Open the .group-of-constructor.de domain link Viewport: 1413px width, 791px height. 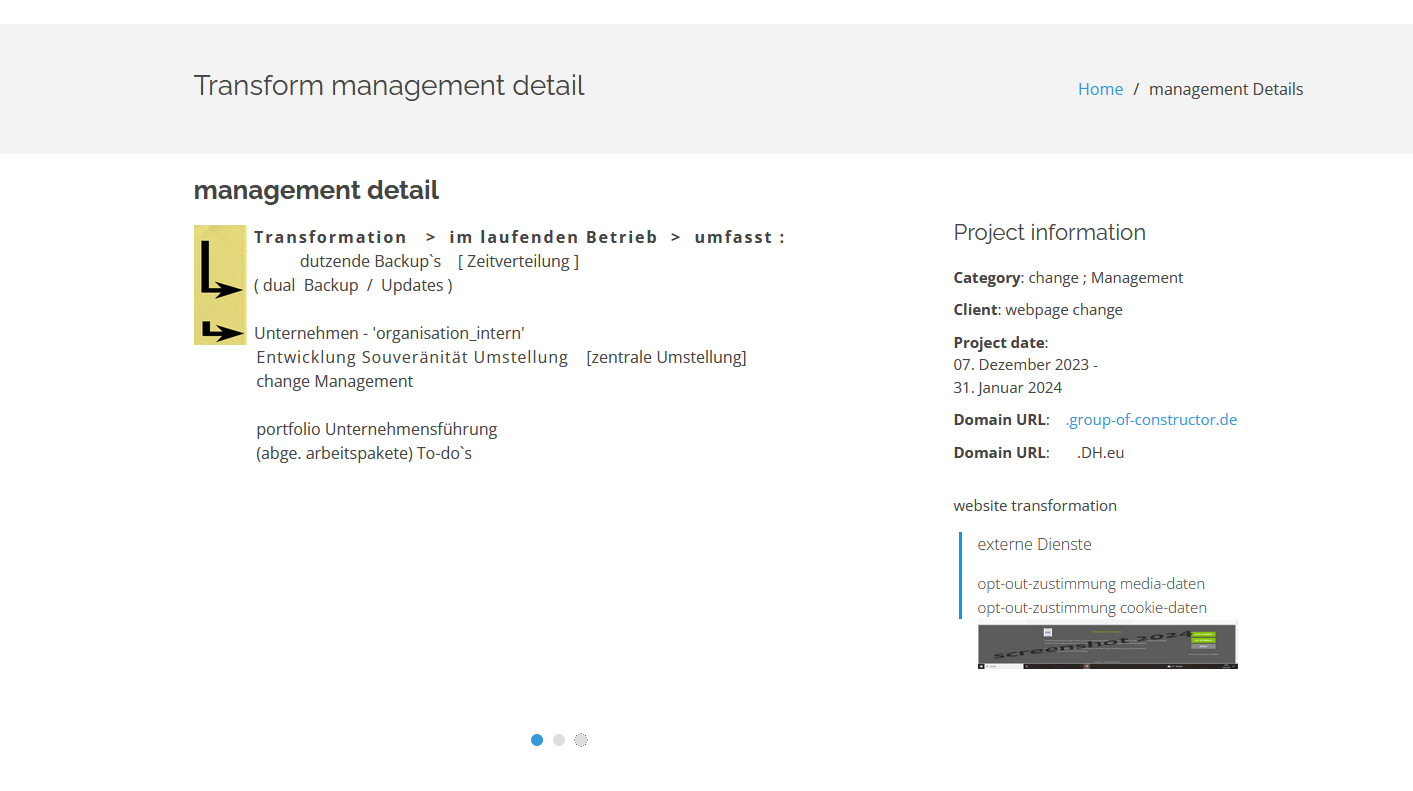[1150, 420]
